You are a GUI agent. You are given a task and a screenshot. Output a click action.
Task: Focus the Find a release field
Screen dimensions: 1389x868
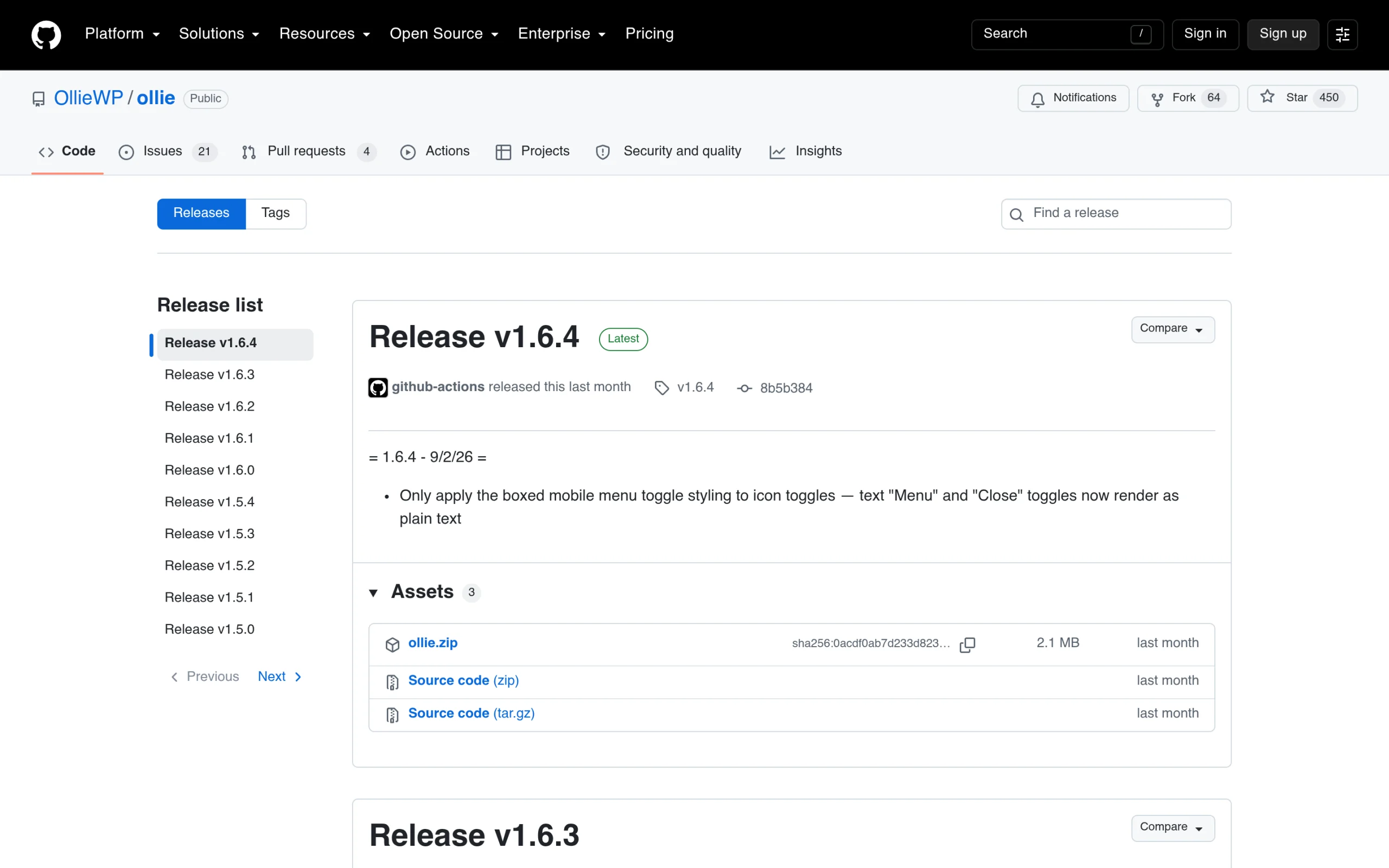1116,214
